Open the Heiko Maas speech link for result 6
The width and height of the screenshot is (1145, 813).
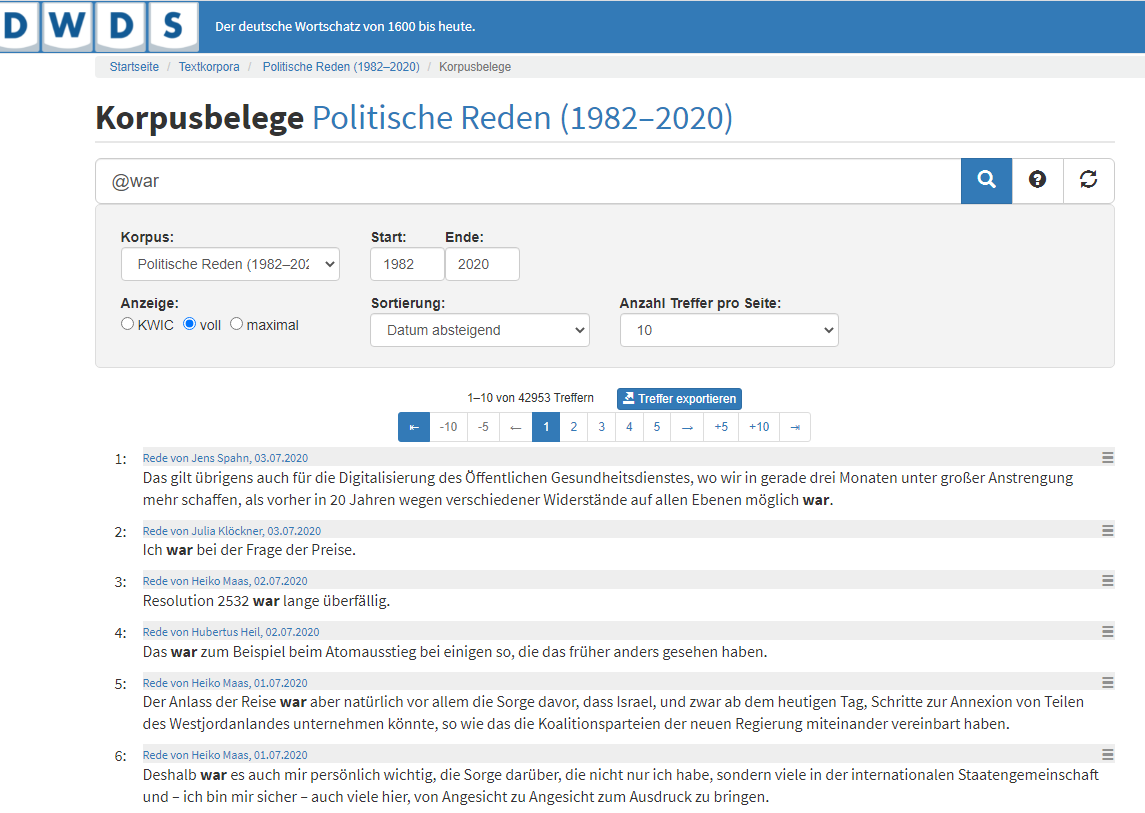pyautogui.click(x=225, y=755)
